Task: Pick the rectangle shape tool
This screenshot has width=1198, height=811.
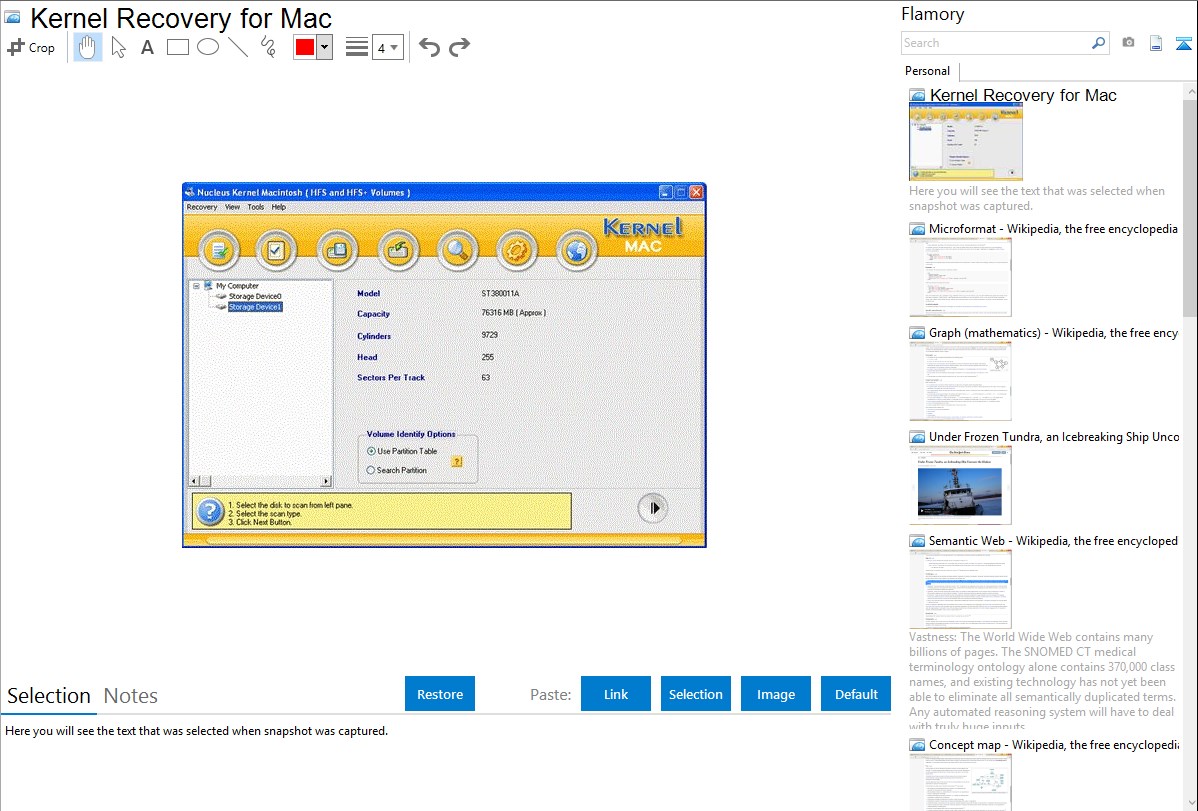Action: 177,47
